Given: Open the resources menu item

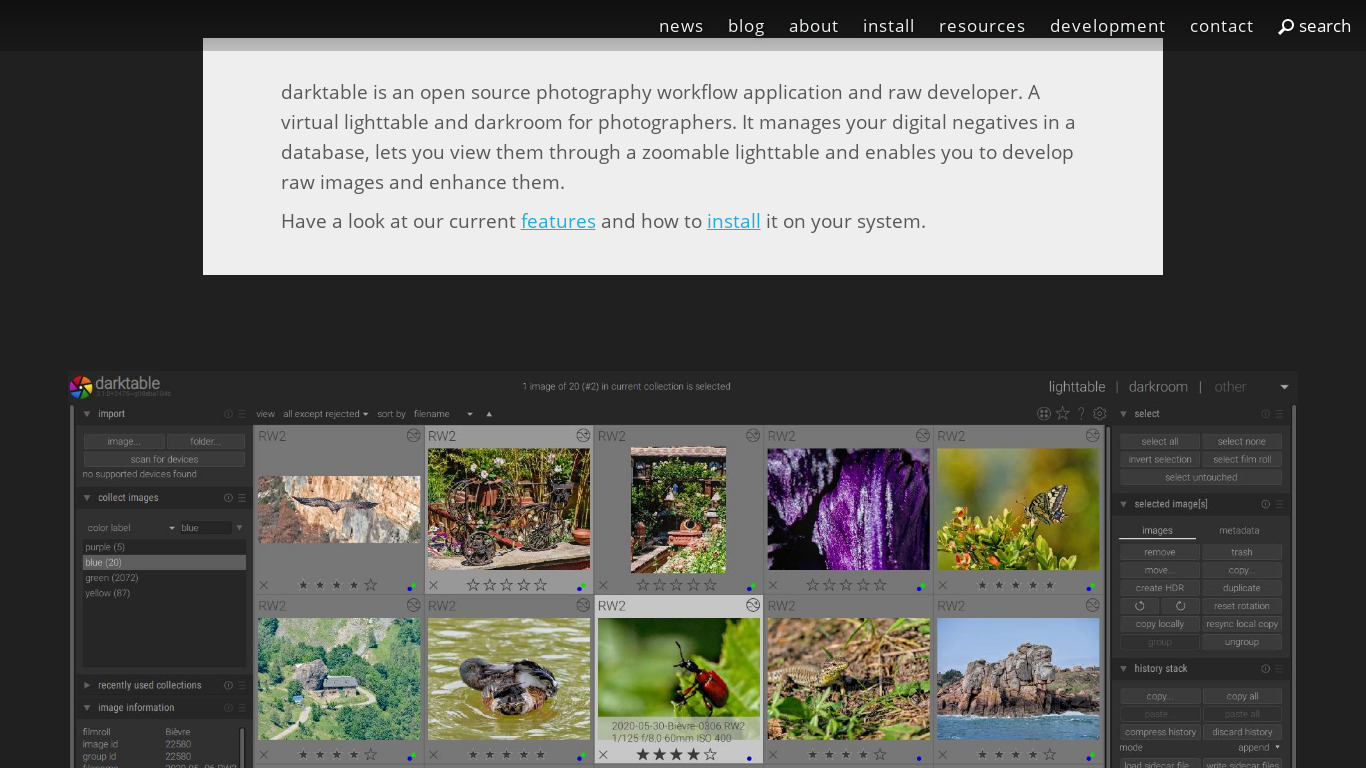Looking at the screenshot, I should 982,26.
